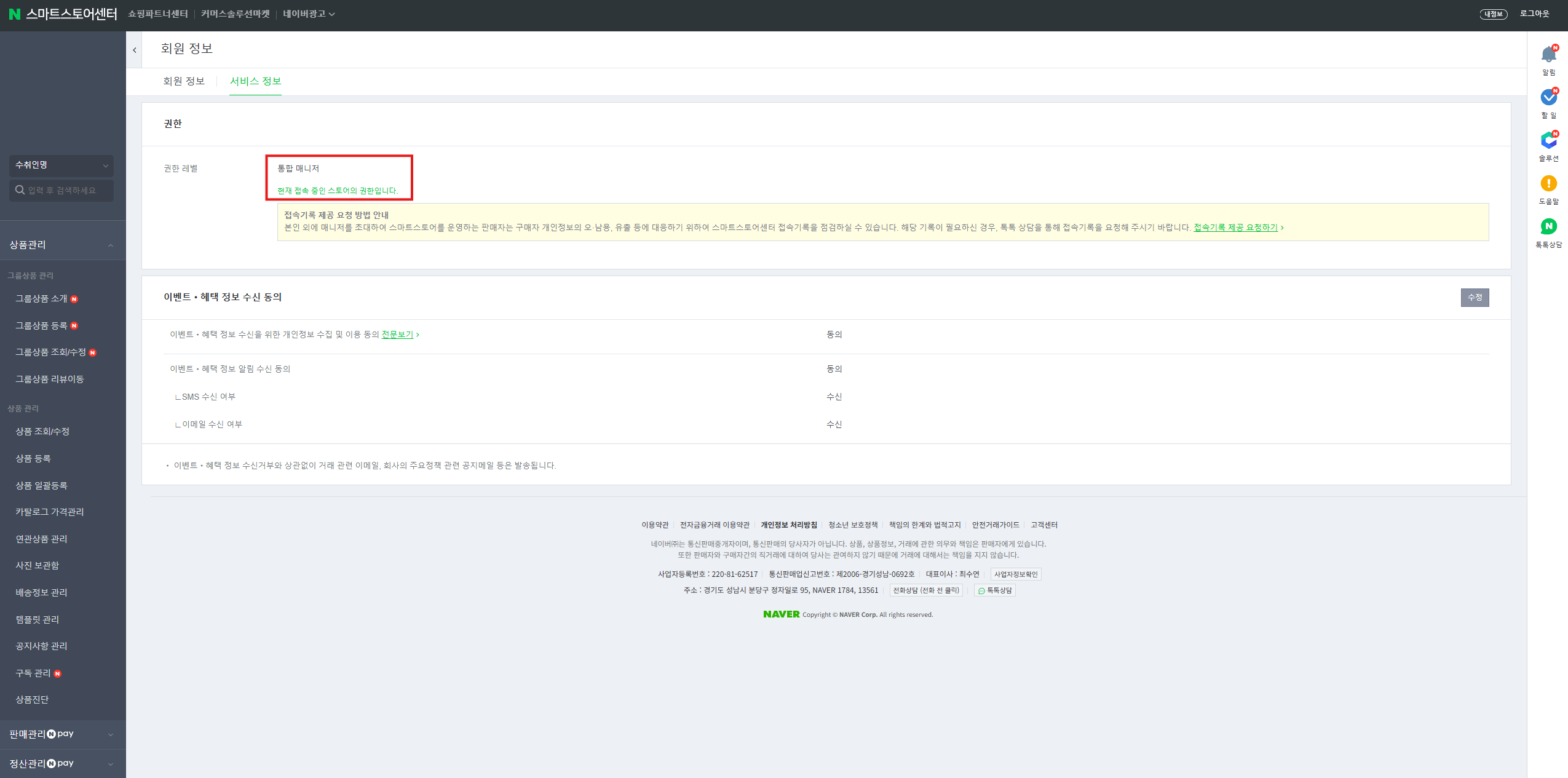Open the 안전거래가이드 footer link
Viewport: 1568px width, 778px height.
point(996,525)
